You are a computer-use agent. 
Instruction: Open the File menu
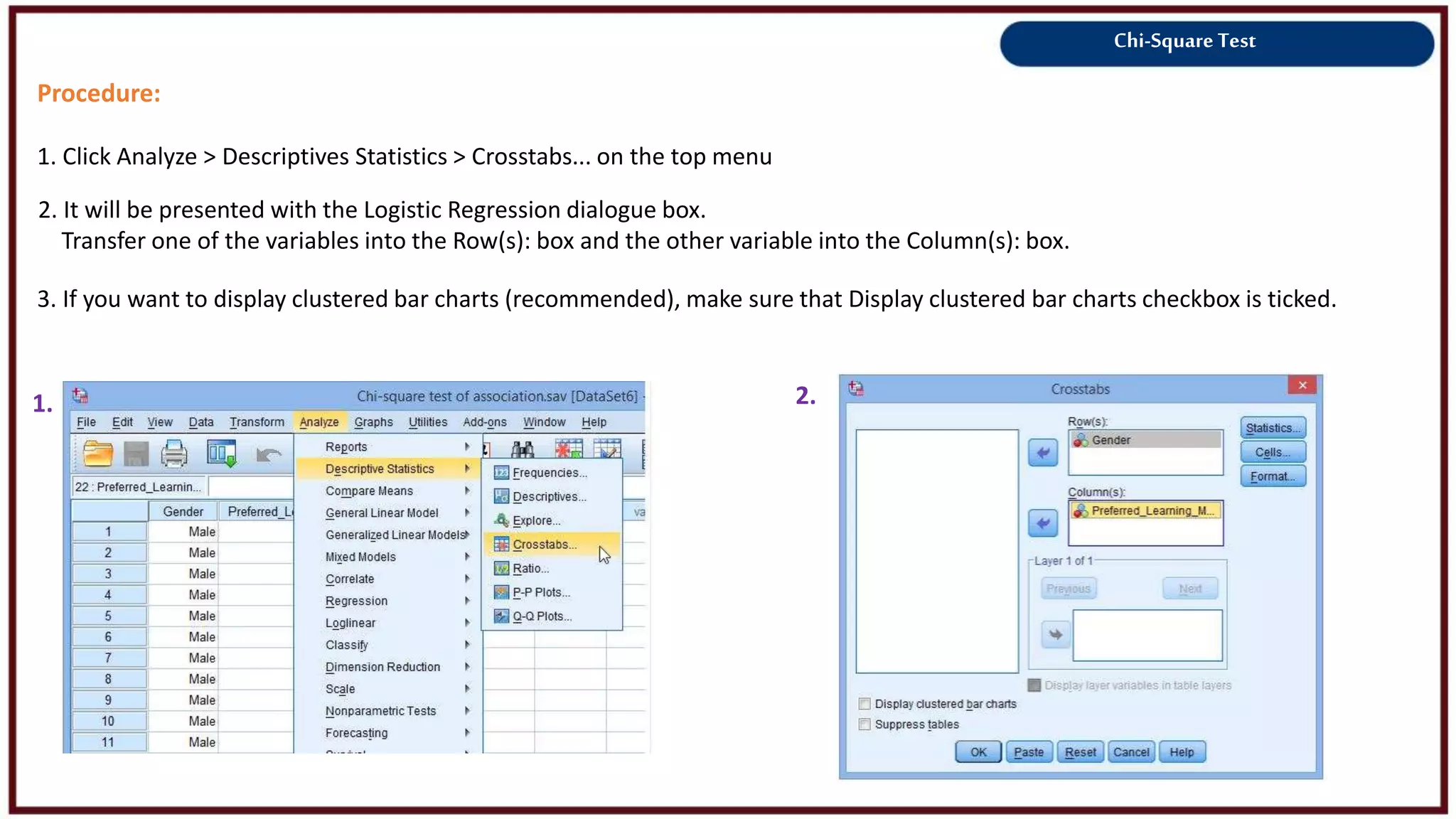click(x=86, y=422)
